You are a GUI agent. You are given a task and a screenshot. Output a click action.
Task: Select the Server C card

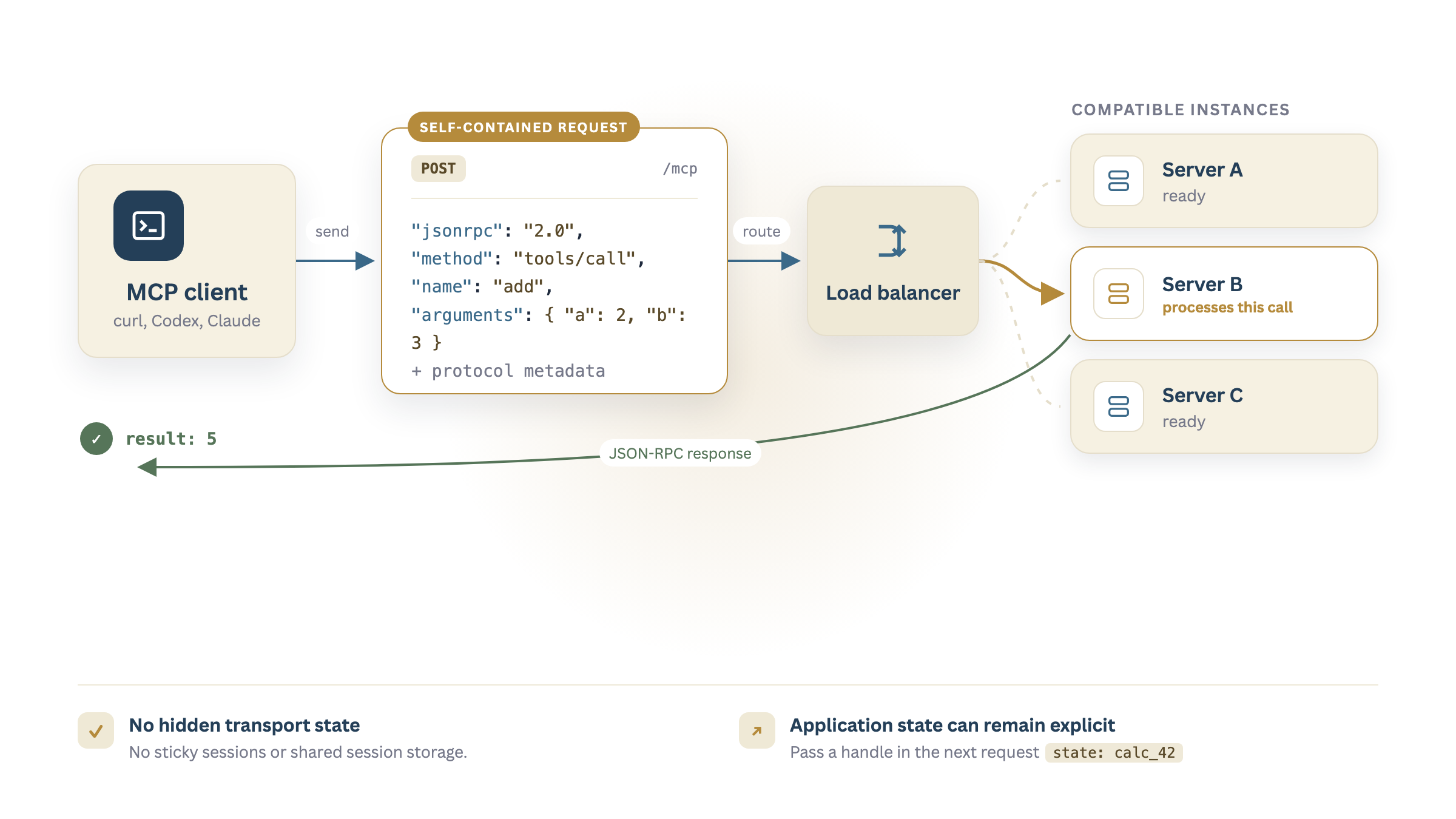pyautogui.click(x=1224, y=406)
